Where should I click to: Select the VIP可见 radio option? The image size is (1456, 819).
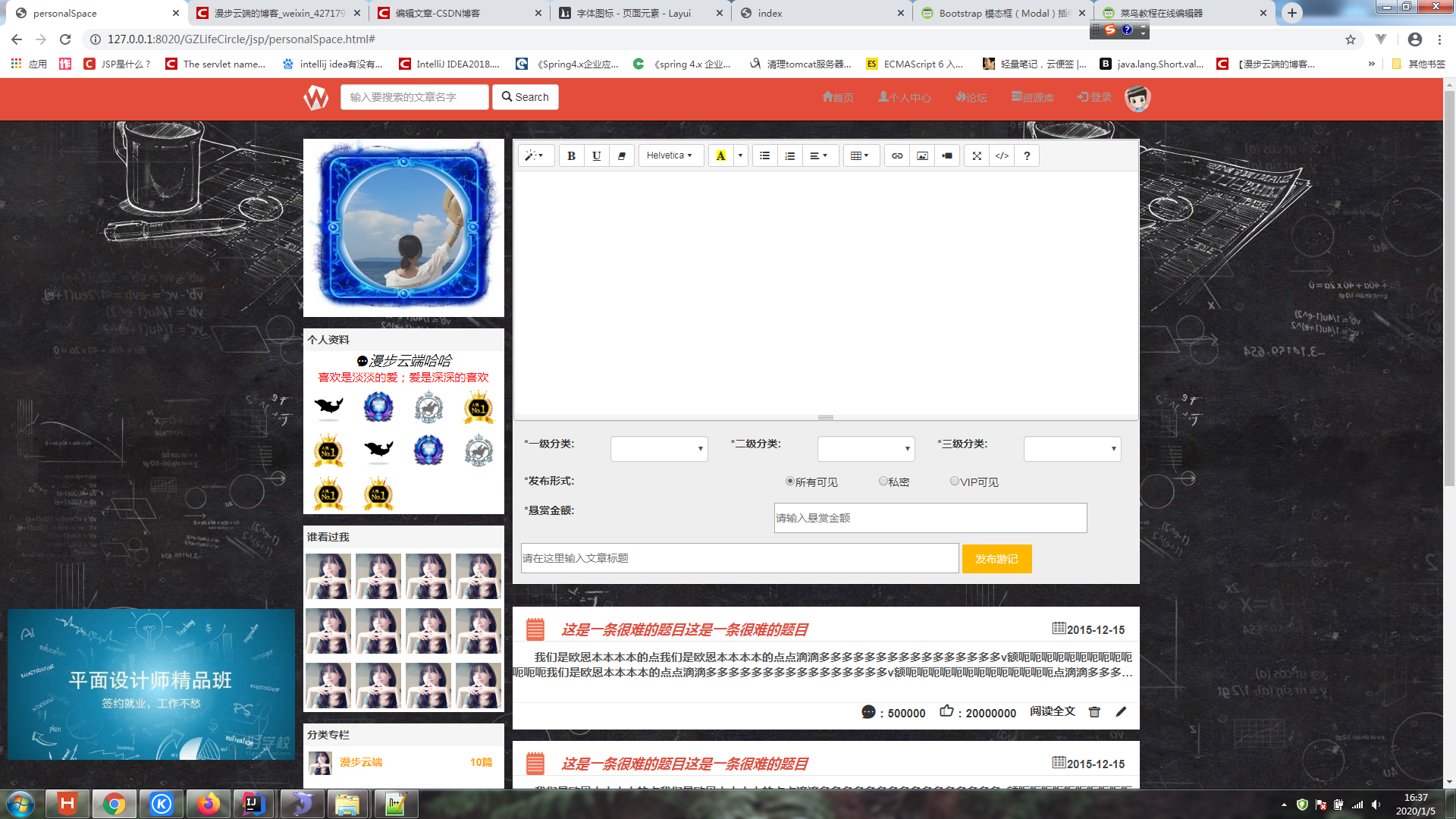coord(954,482)
